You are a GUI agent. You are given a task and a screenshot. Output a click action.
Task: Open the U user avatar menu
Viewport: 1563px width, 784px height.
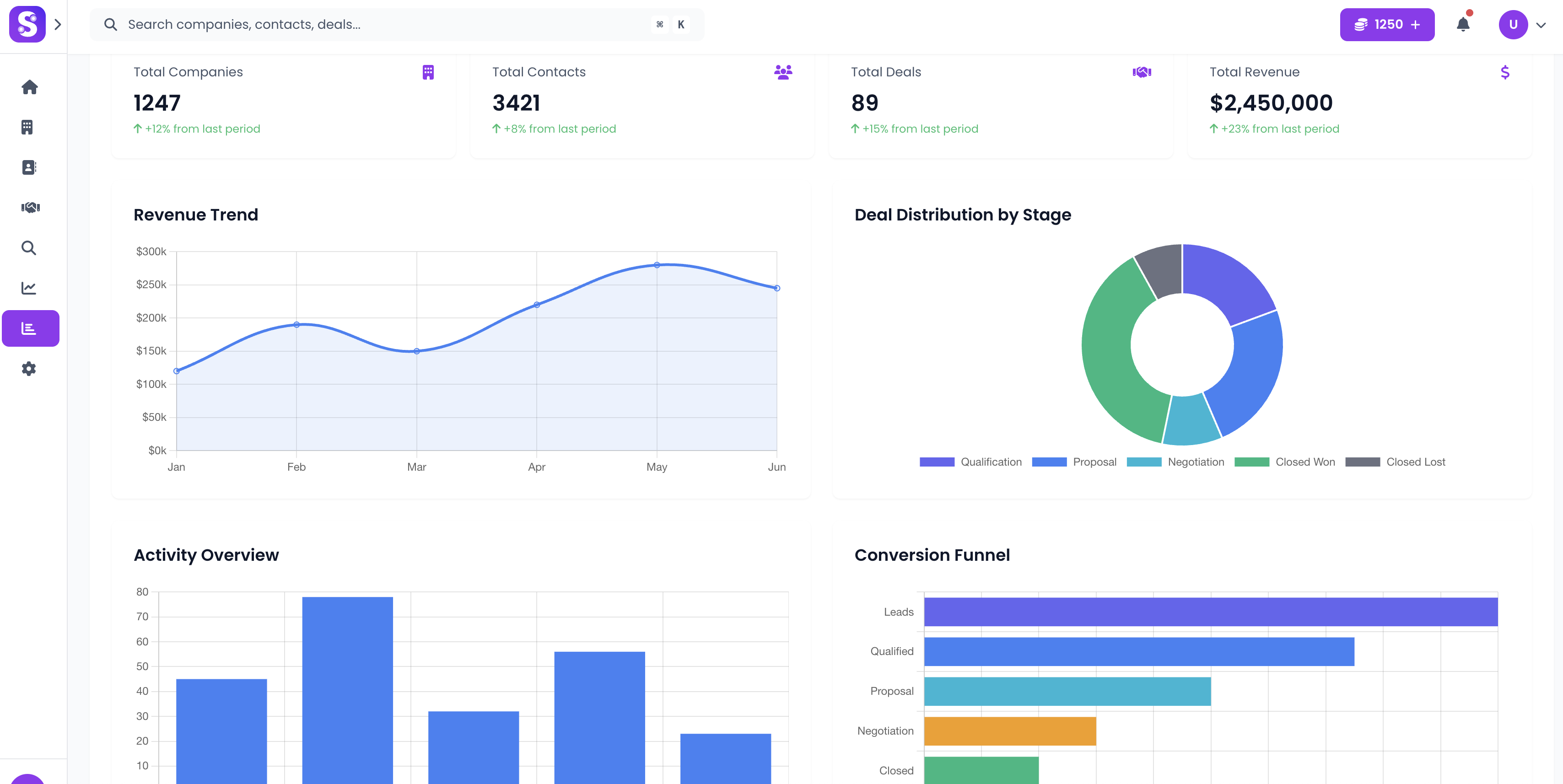pyautogui.click(x=1513, y=24)
